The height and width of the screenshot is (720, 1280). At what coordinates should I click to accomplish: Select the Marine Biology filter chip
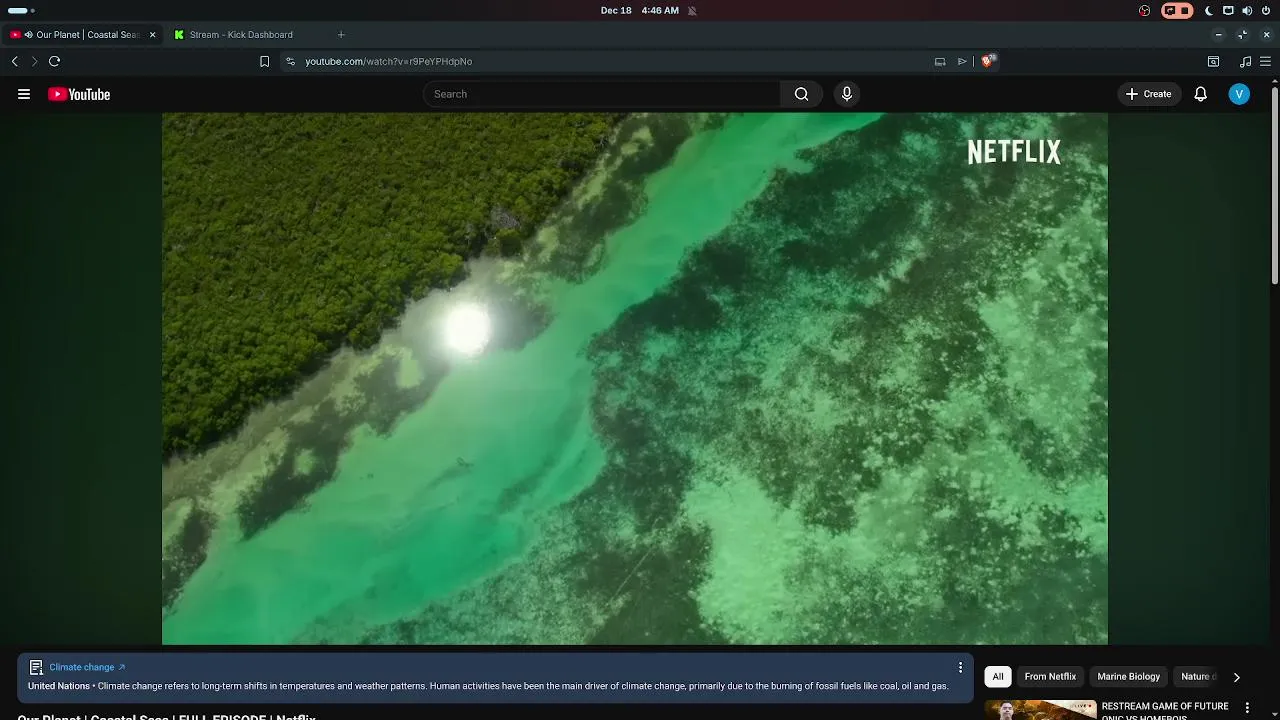[1128, 677]
